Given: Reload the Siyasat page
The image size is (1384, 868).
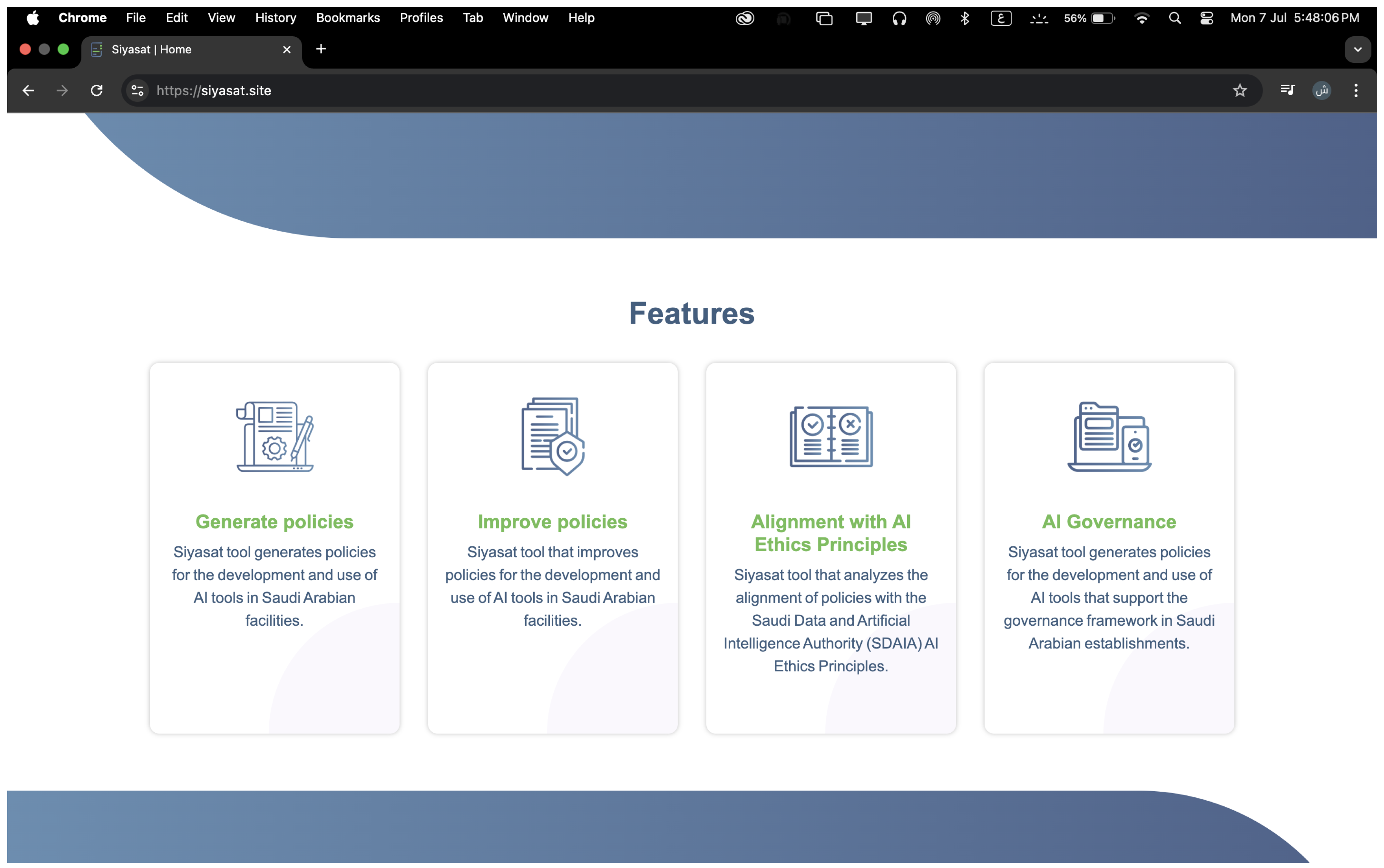Looking at the screenshot, I should pos(96,90).
